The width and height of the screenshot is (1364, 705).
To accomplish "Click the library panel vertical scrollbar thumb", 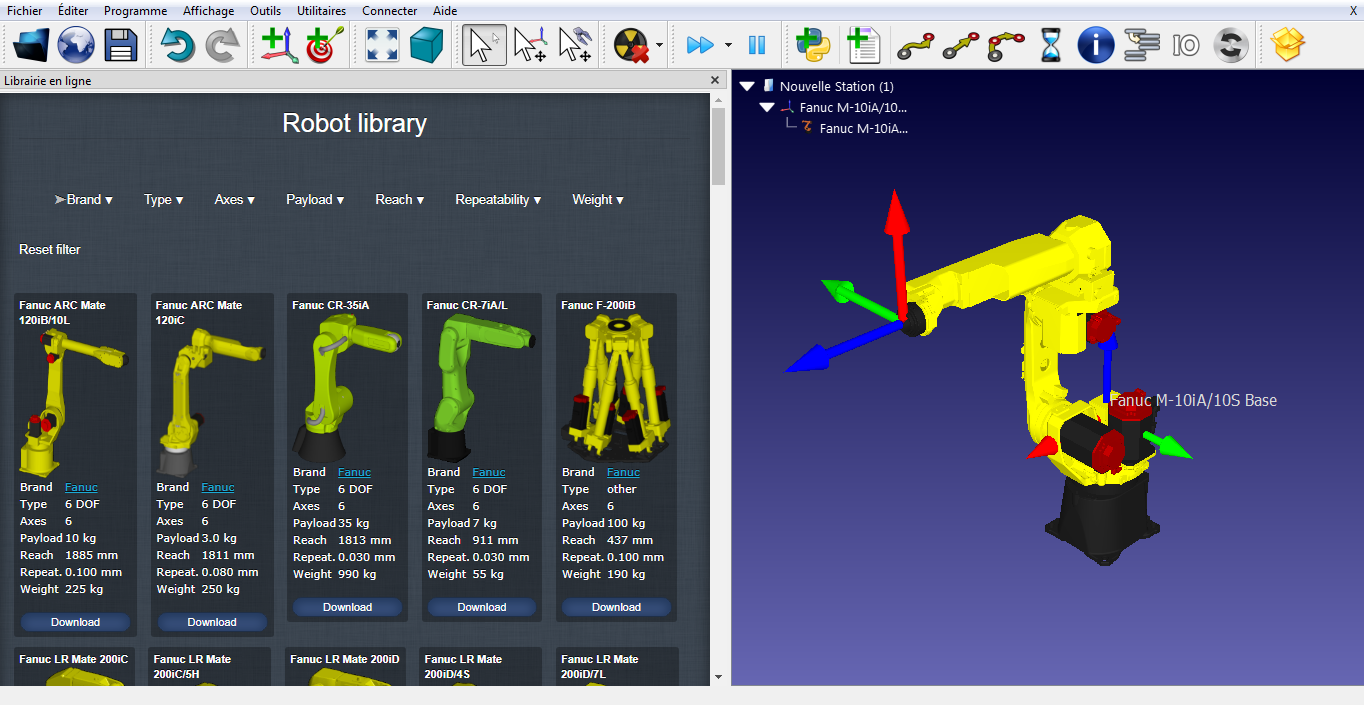I will click(x=719, y=147).
